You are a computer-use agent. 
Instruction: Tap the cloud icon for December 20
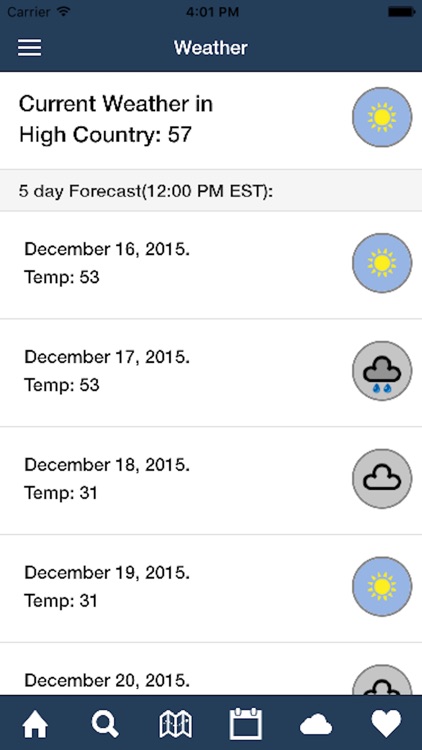382,680
